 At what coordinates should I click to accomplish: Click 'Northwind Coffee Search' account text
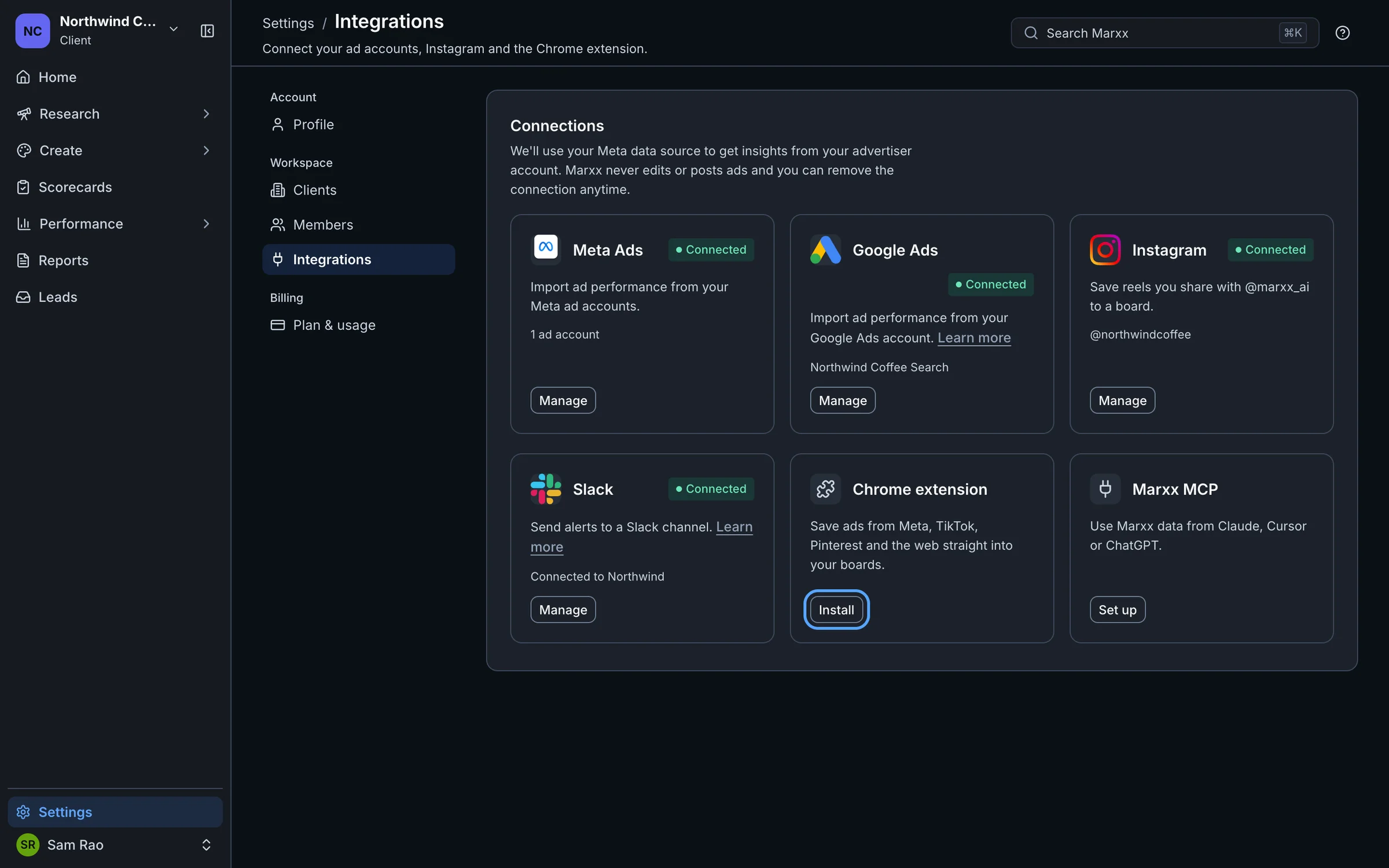879,367
